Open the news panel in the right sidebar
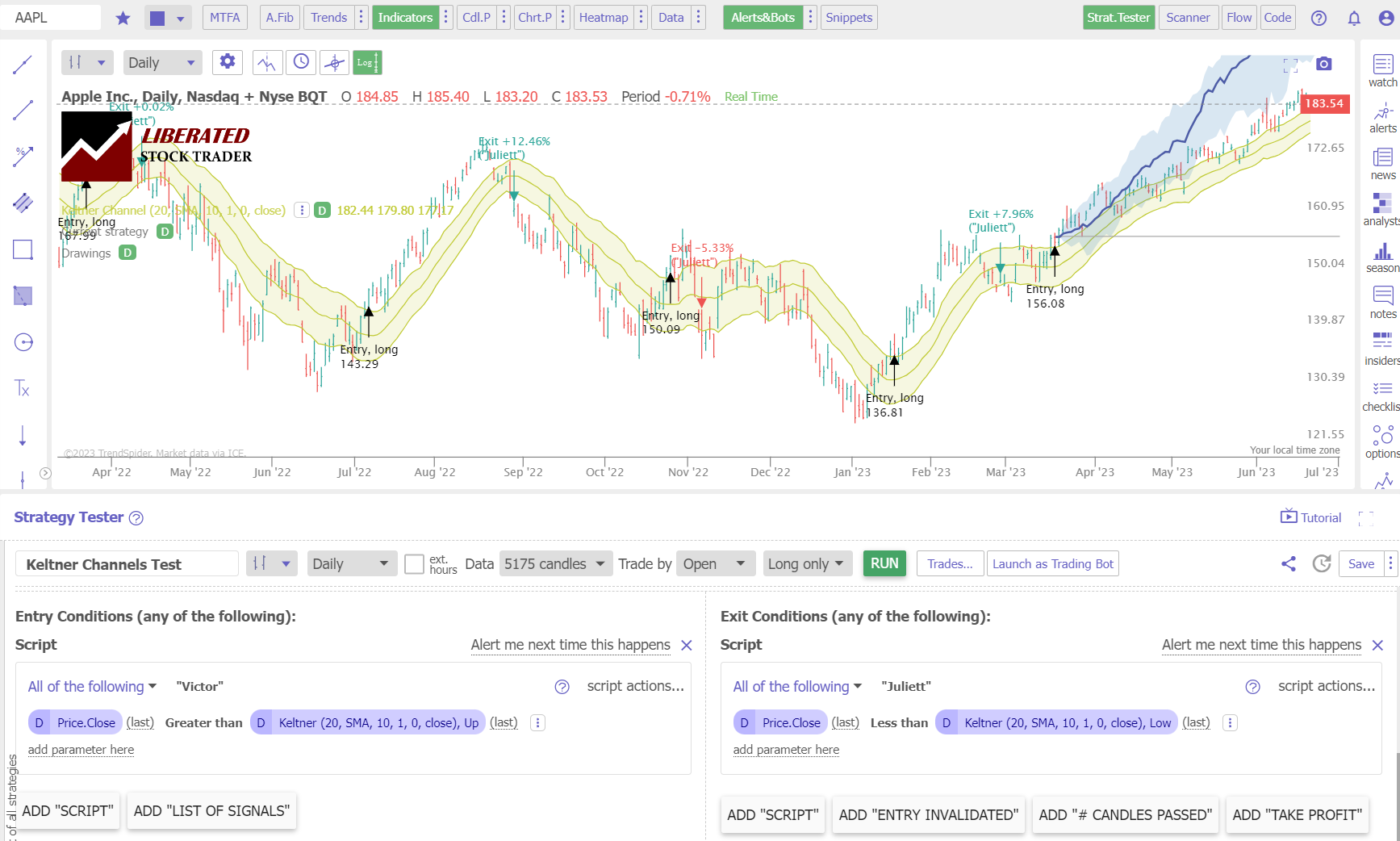Screen dimensions: 1400x841 tap(1382, 165)
